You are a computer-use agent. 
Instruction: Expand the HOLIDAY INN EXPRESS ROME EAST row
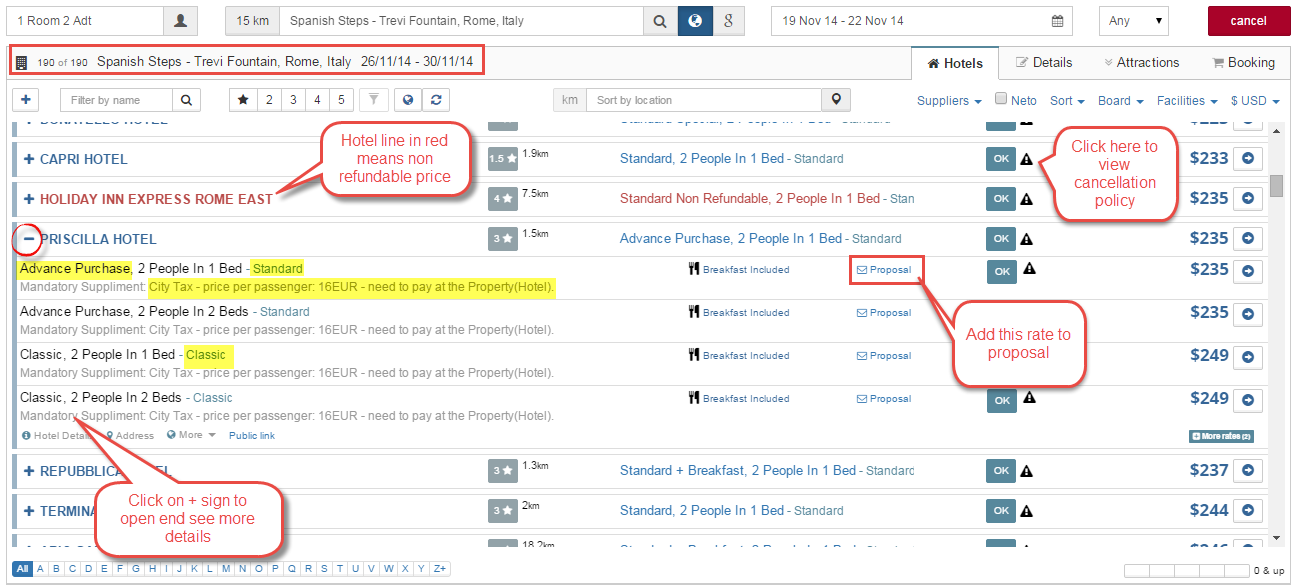[x=29, y=199]
